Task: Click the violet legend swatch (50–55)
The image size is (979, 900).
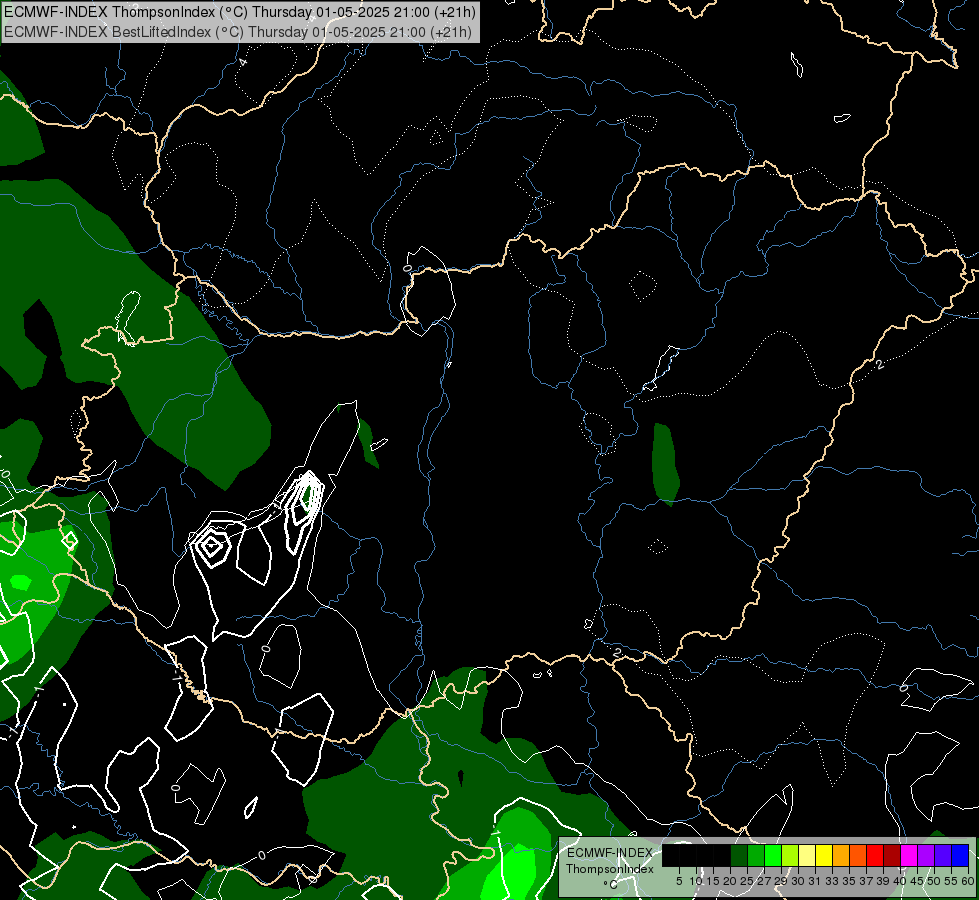Action: click(x=943, y=855)
